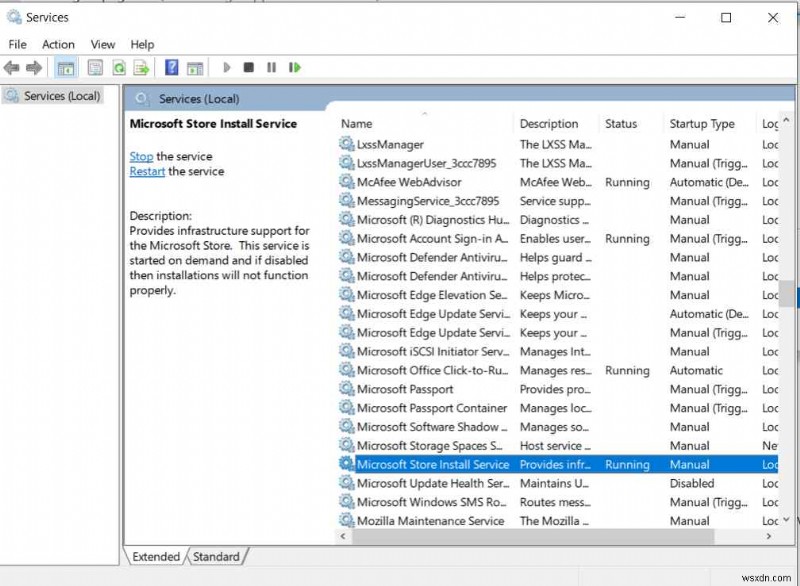Screen dimensions: 800x586
Task: Select the Start Service toolbar icon
Action: click(227, 67)
